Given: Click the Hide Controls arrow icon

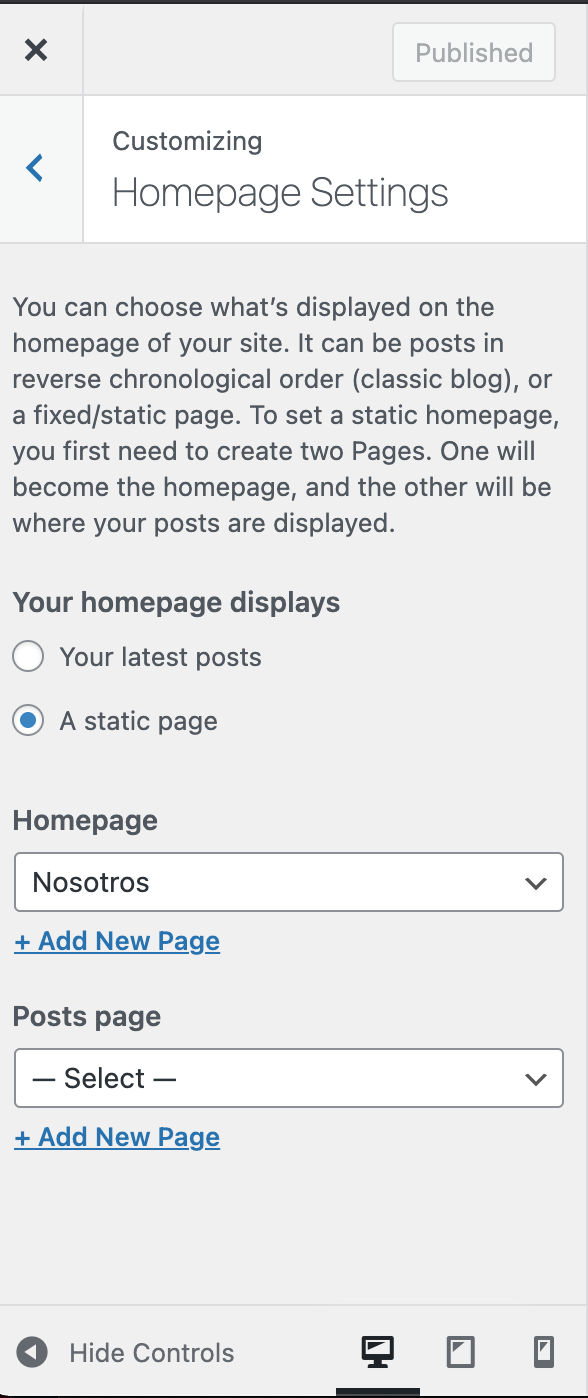Looking at the screenshot, I should [32, 1353].
